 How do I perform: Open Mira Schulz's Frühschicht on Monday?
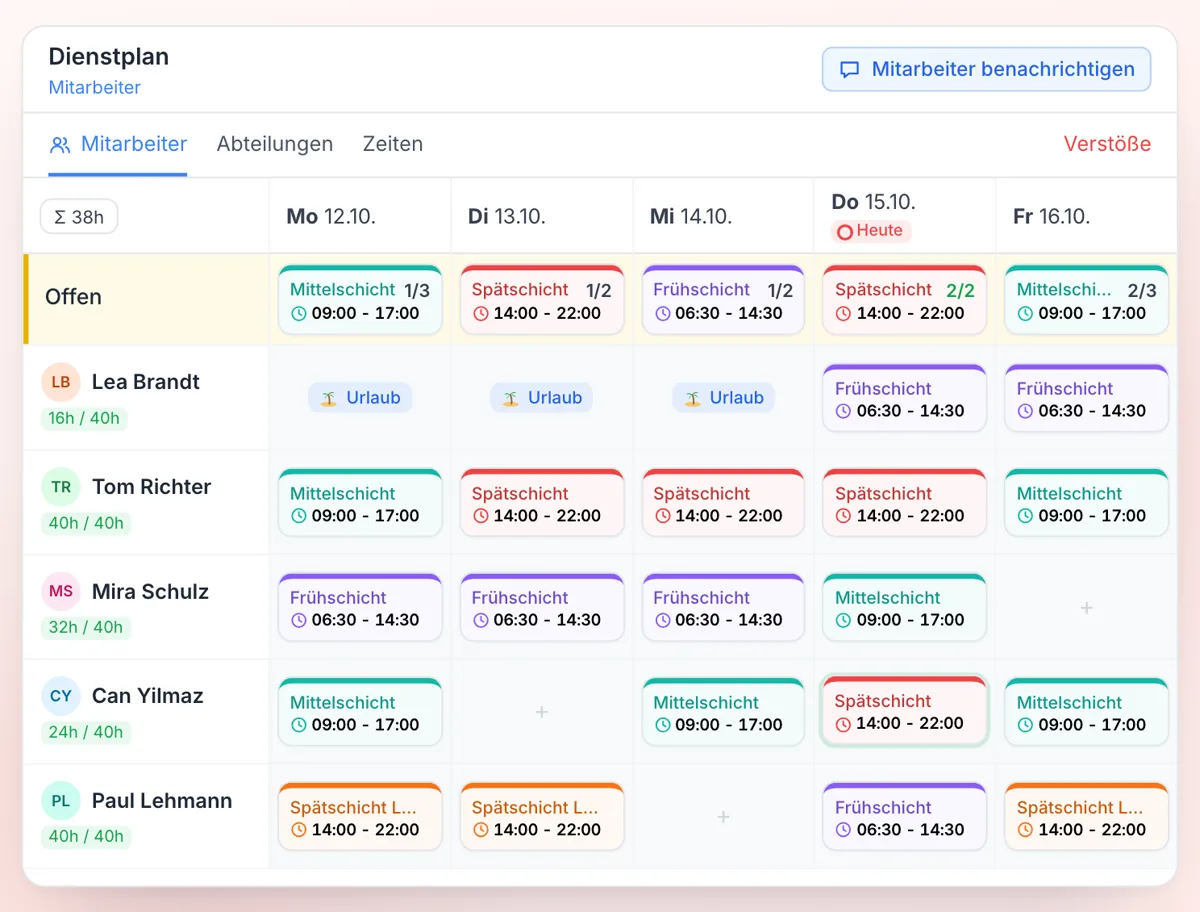(x=360, y=607)
